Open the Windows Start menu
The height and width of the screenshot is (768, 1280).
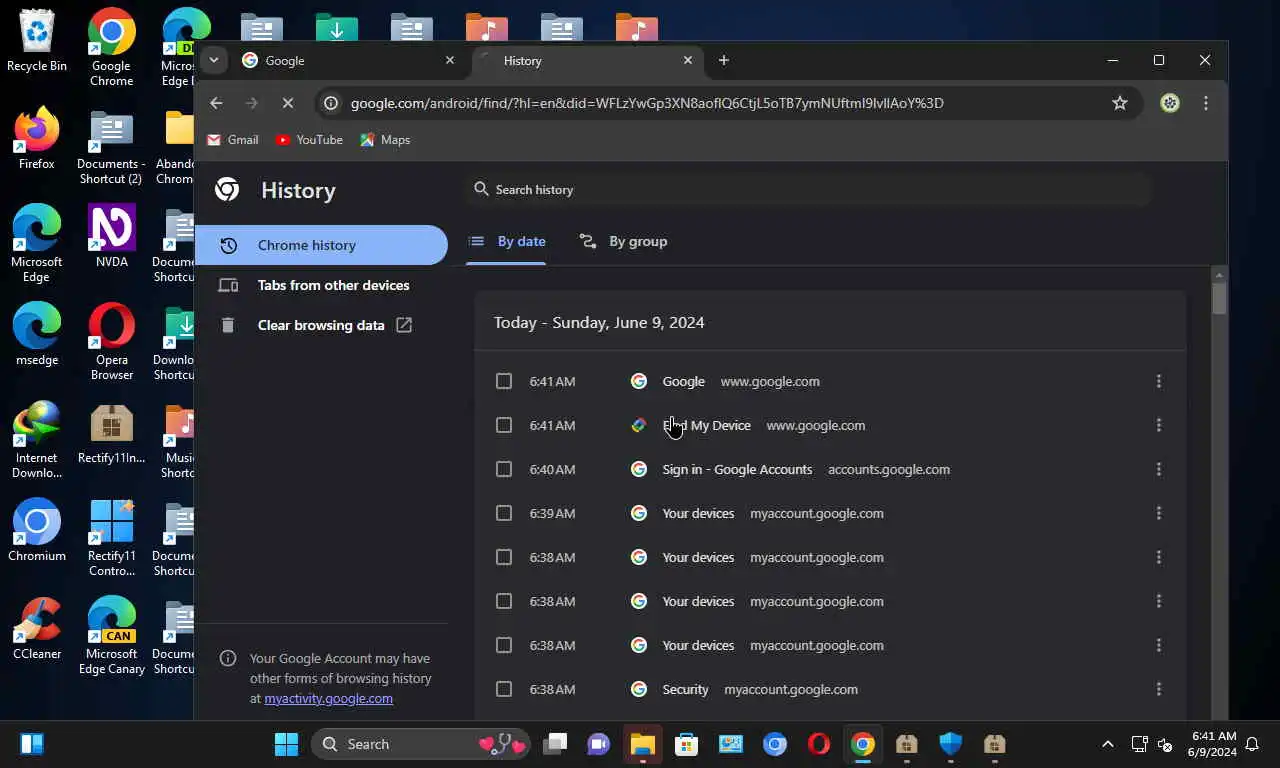point(286,744)
